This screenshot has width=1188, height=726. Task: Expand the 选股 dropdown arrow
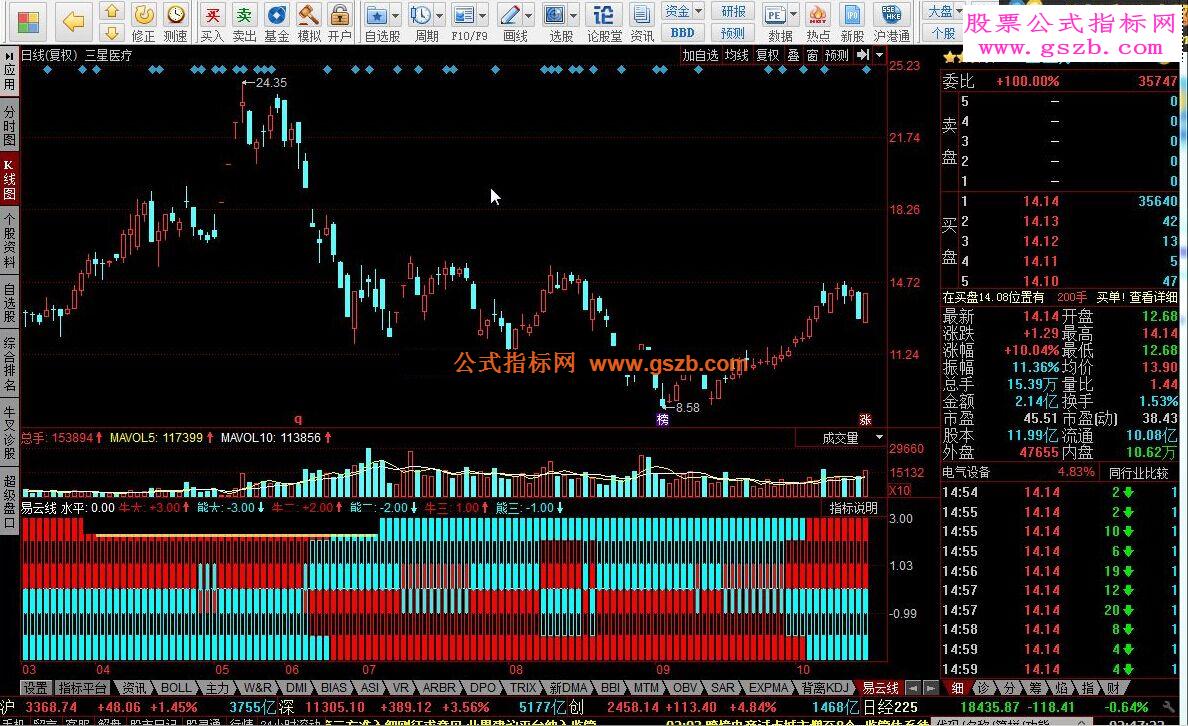(574, 15)
